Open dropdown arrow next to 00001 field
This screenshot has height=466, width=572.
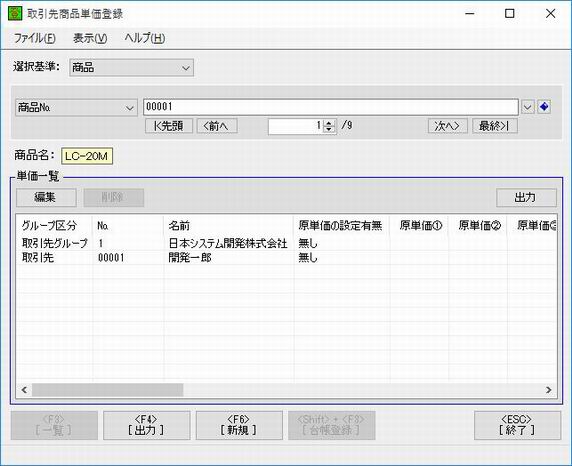[527, 107]
